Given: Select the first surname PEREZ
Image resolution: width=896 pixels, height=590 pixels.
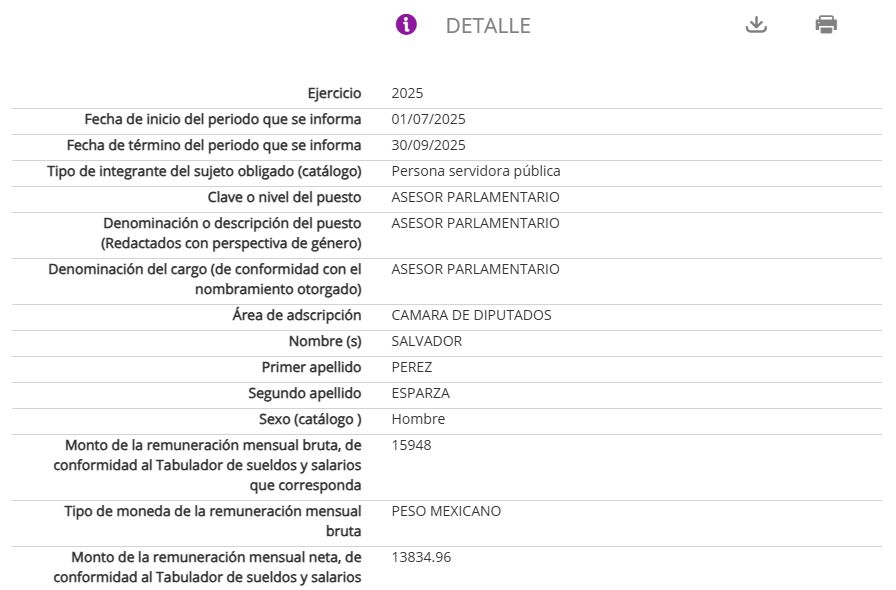Looking at the screenshot, I should tap(412, 367).
